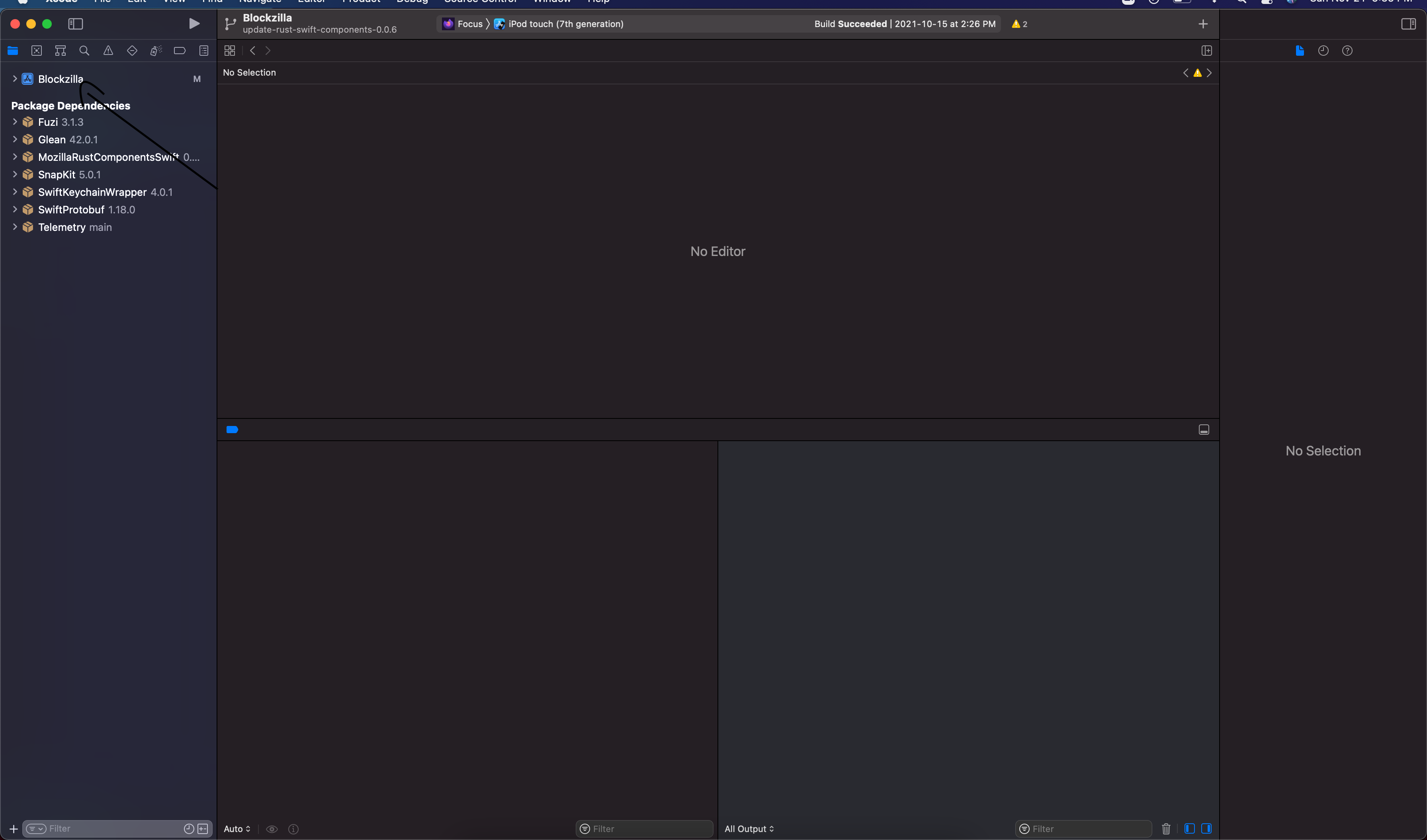Open navigator filter options menu

tap(36, 829)
